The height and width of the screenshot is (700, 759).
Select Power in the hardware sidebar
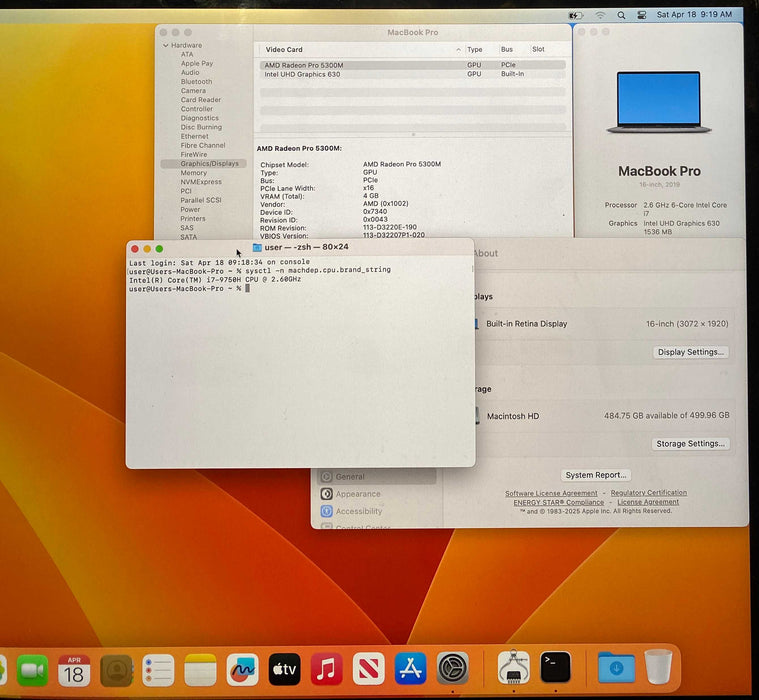[x=190, y=210]
